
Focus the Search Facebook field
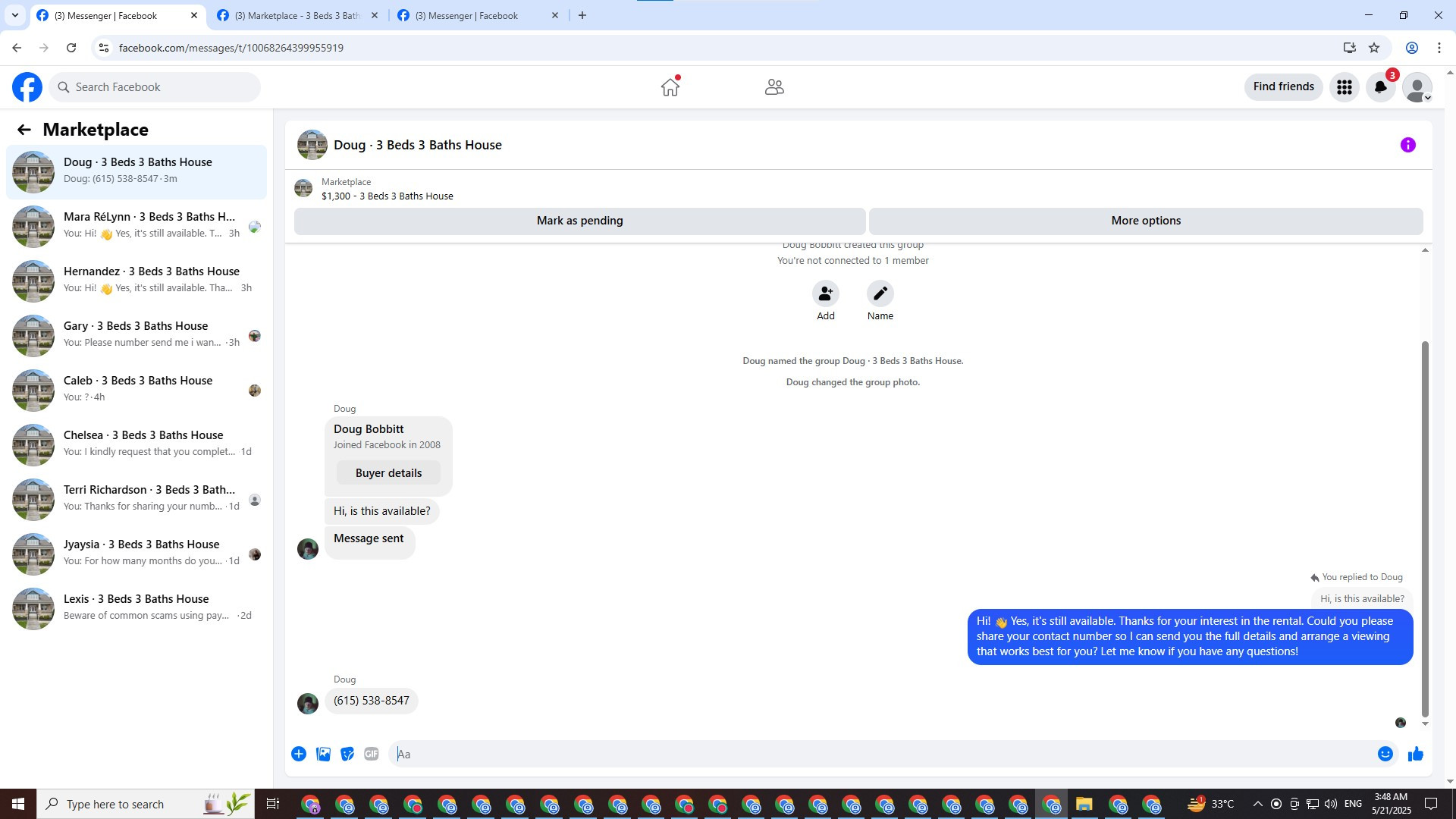point(155,87)
